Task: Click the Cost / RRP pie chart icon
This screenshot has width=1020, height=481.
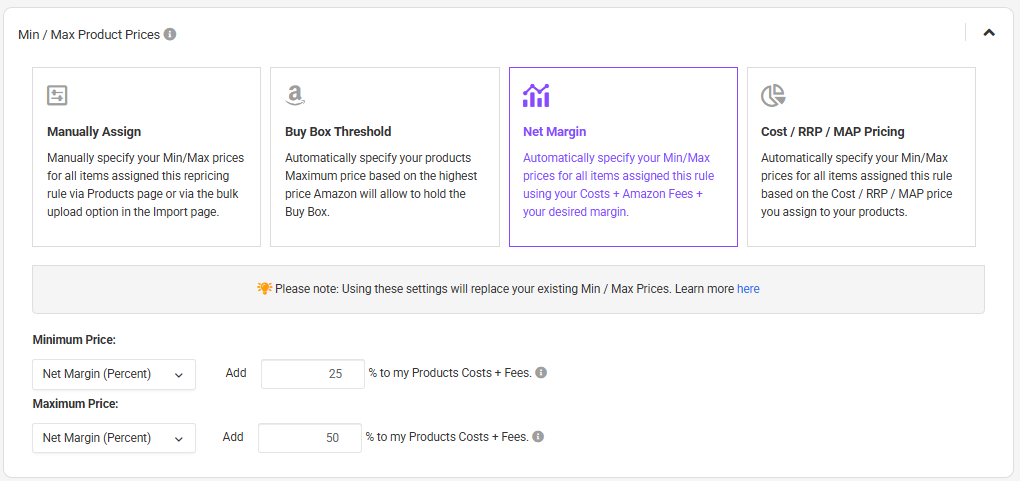Action: (773, 95)
